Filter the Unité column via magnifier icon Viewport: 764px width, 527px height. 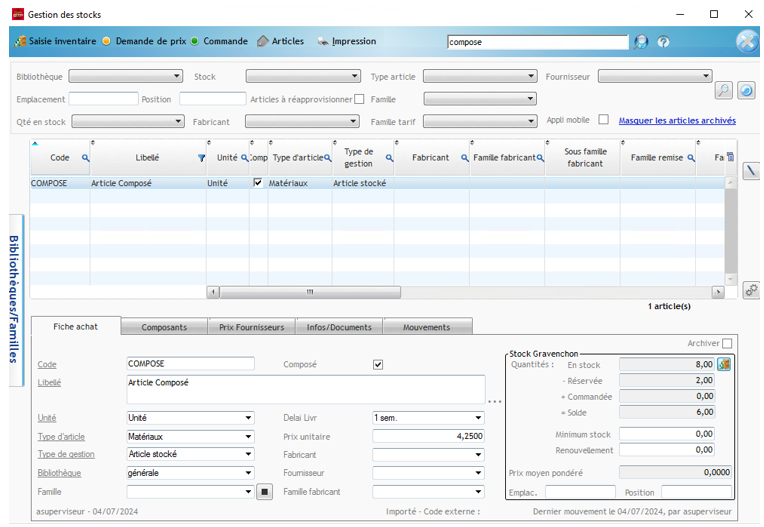pos(245,158)
